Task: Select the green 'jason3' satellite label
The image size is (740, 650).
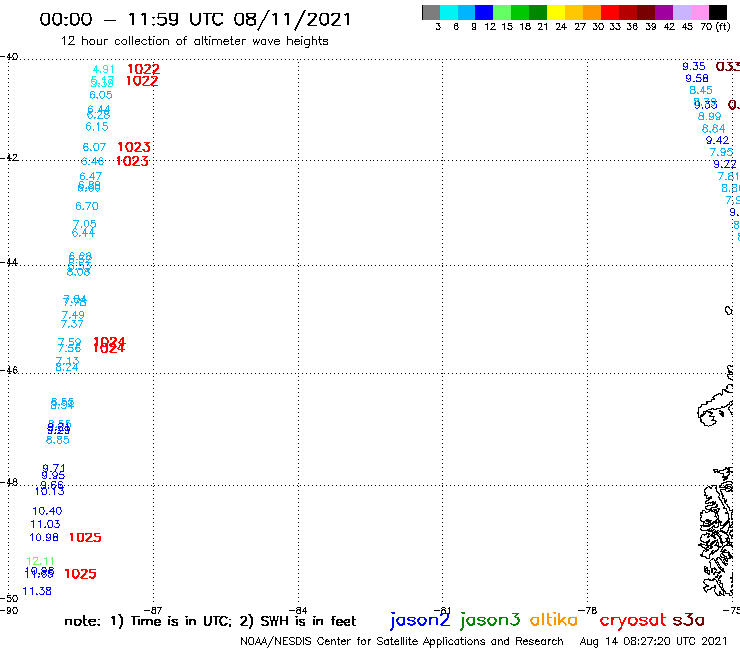Action: (x=490, y=620)
